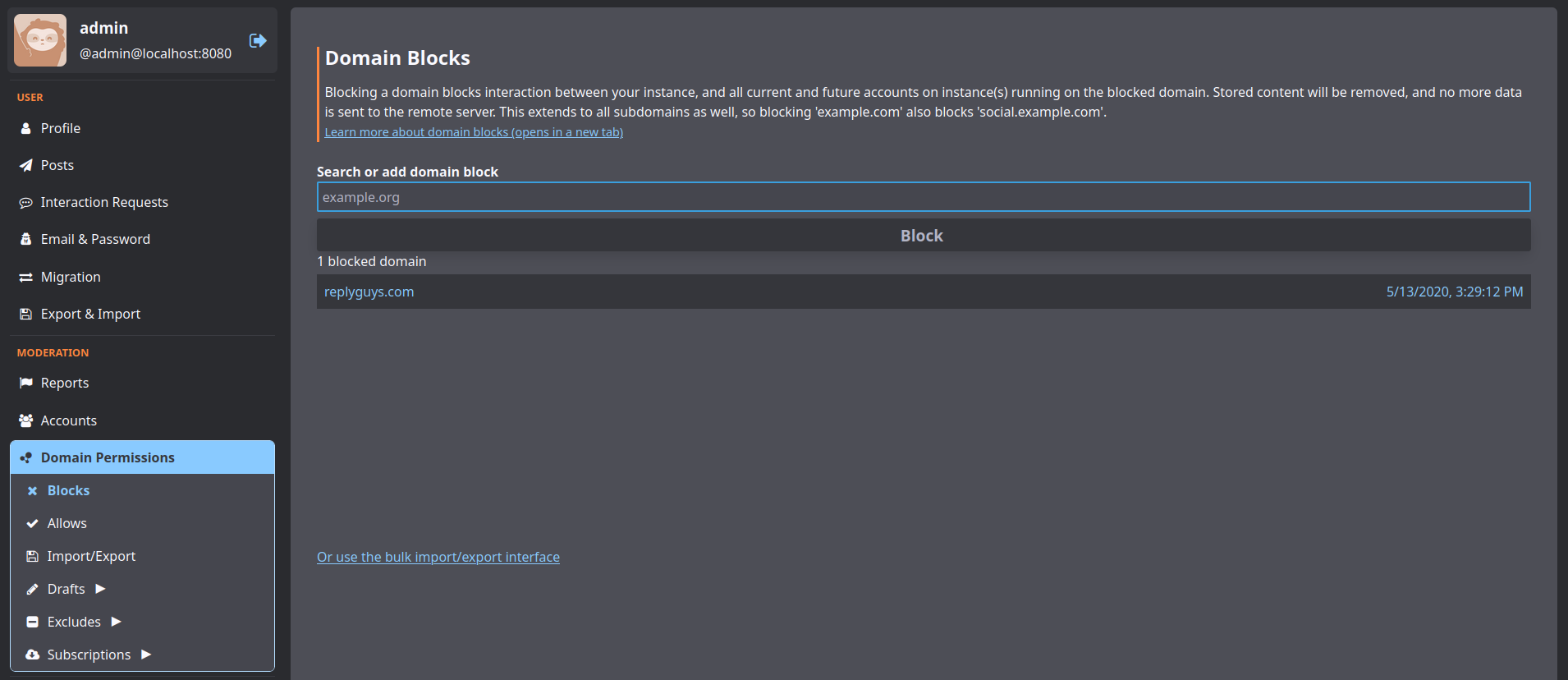Click the Accounts people icon
The width and height of the screenshot is (1568, 680).
tap(25, 420)
